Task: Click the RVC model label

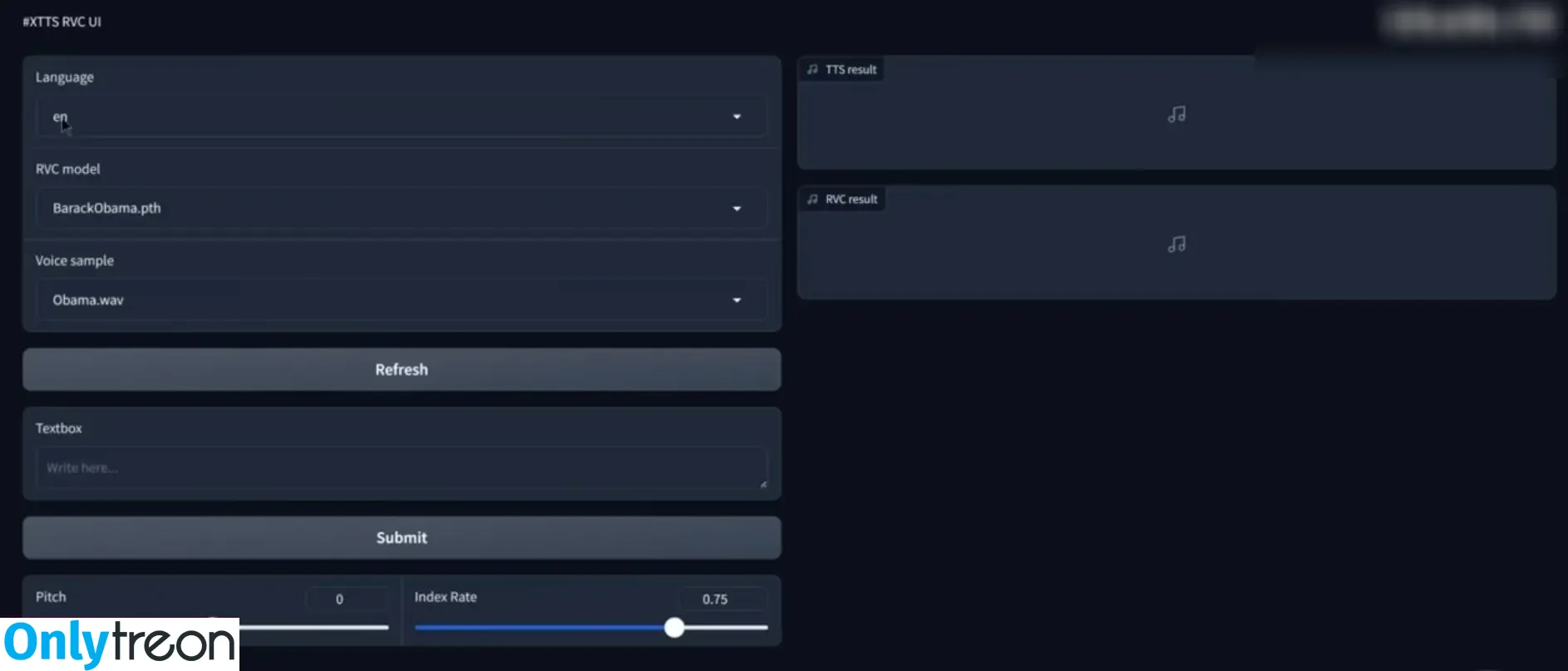Action: point(67,169)
